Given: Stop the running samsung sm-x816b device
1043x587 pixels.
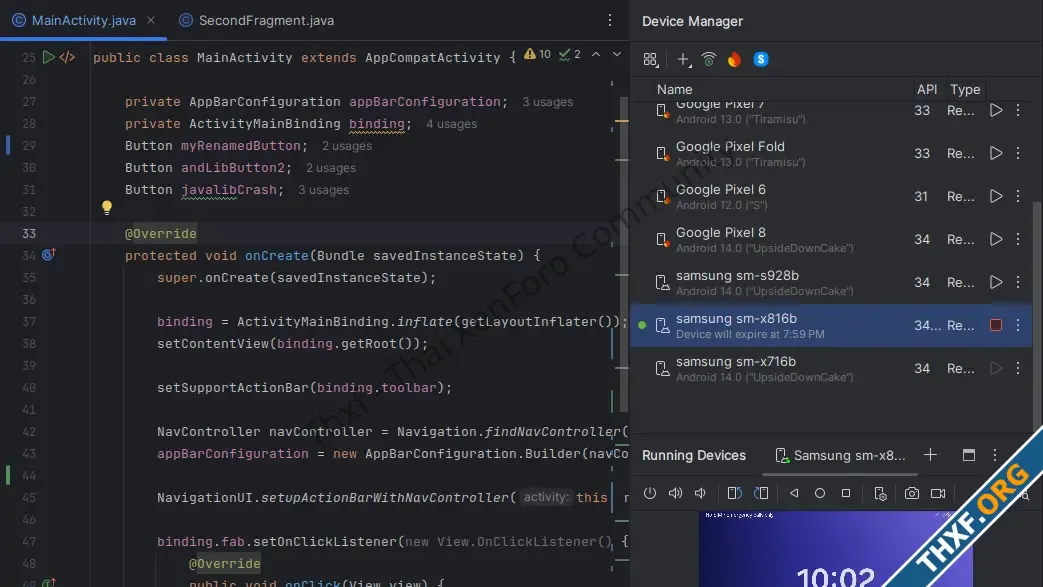Looking at the screenshot, I should pos(996,325).
